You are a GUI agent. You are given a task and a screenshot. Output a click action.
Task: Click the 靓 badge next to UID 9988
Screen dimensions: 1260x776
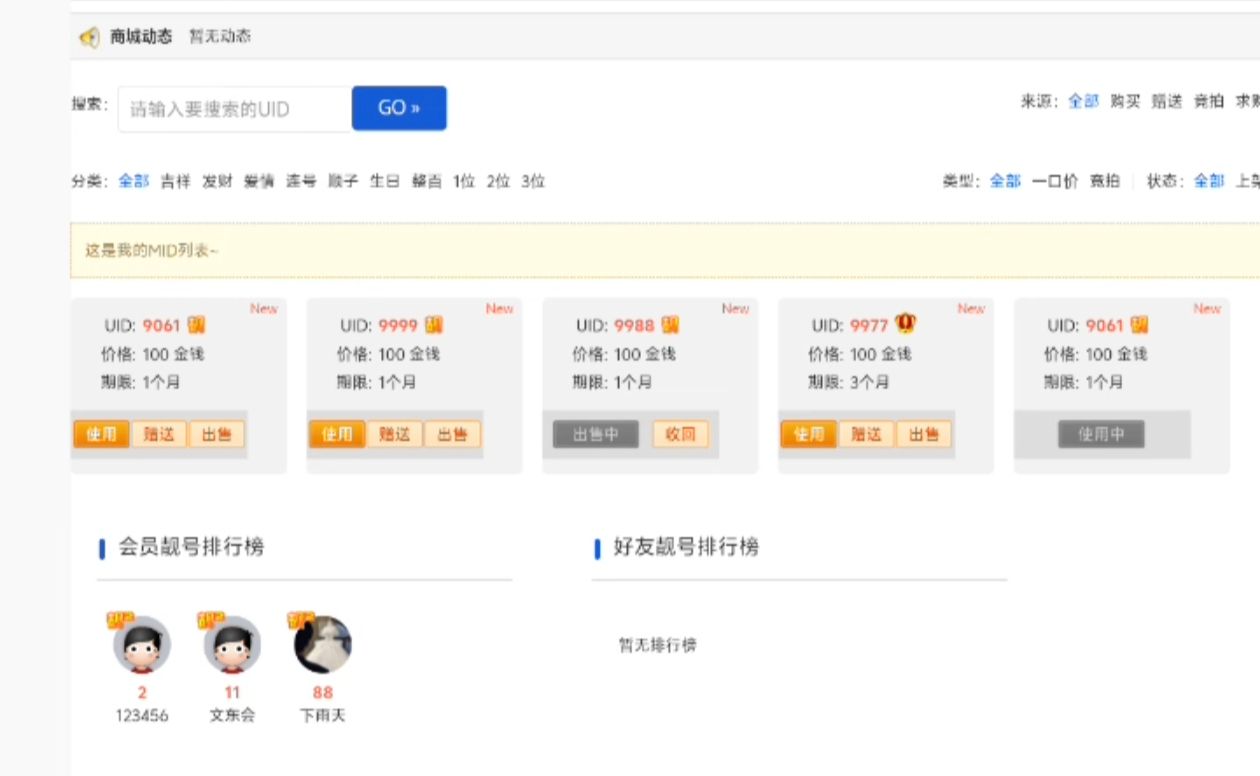(x=669, y=325)
